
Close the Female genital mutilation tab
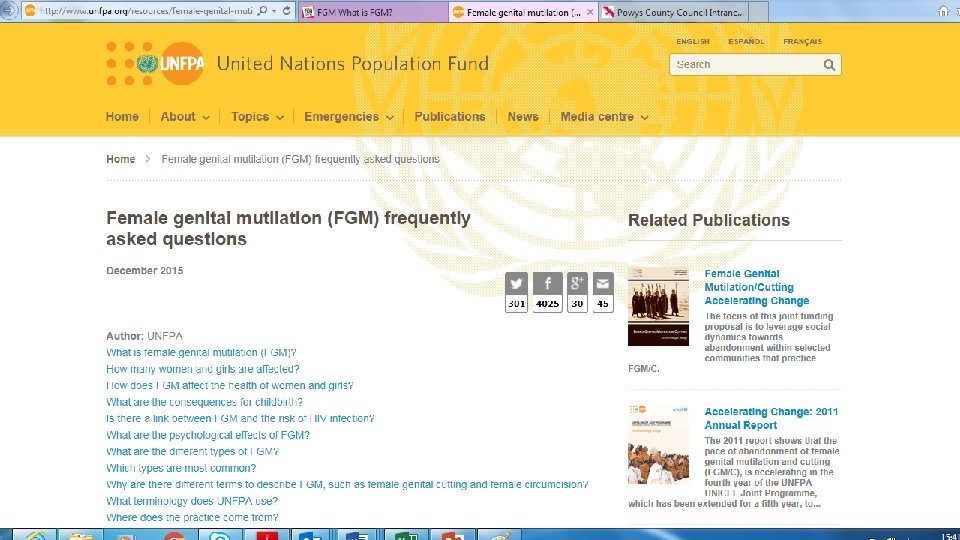(x=590, y=12)
